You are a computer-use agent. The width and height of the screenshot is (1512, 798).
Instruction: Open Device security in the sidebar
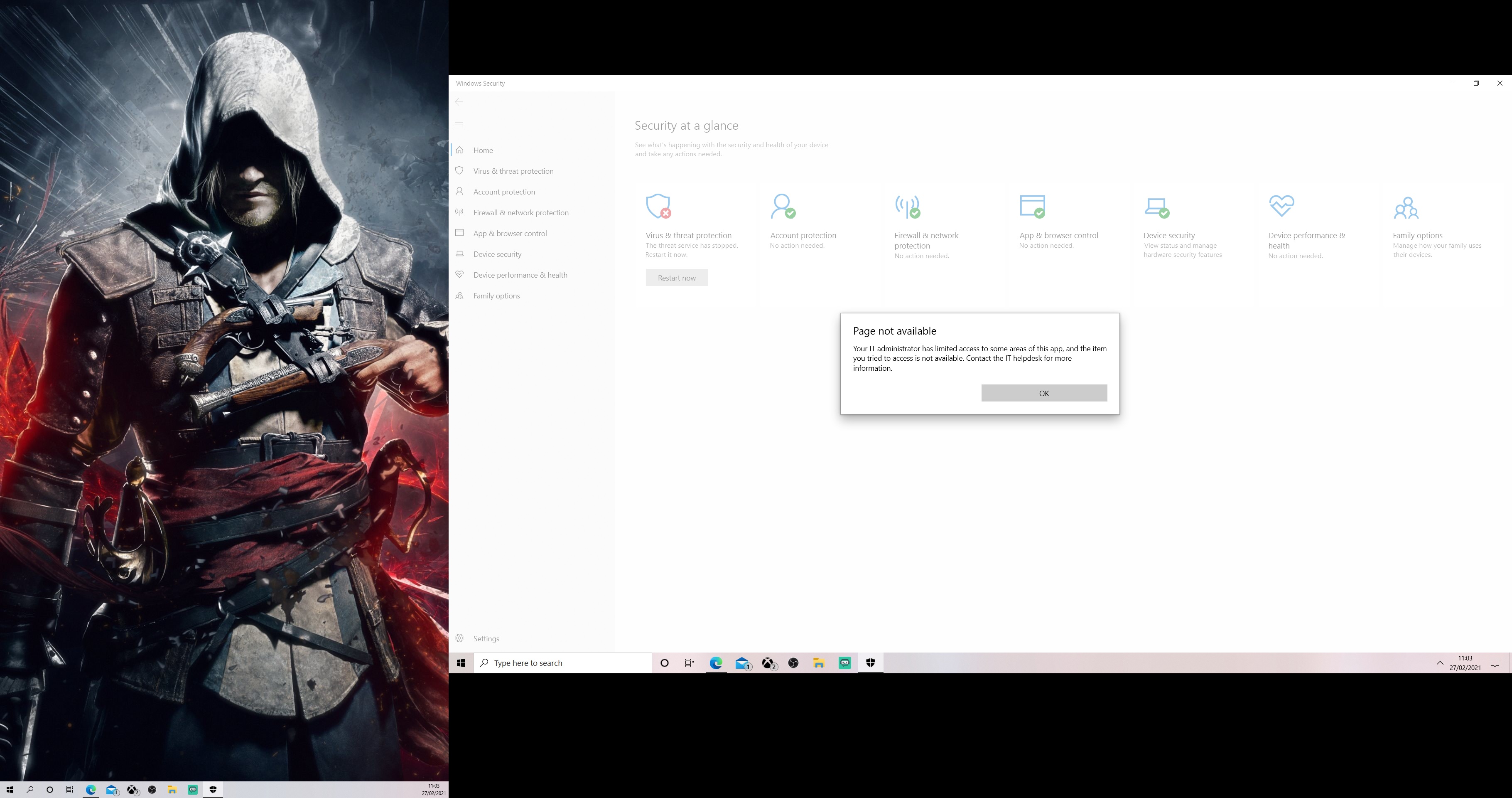tap(532, 254)
